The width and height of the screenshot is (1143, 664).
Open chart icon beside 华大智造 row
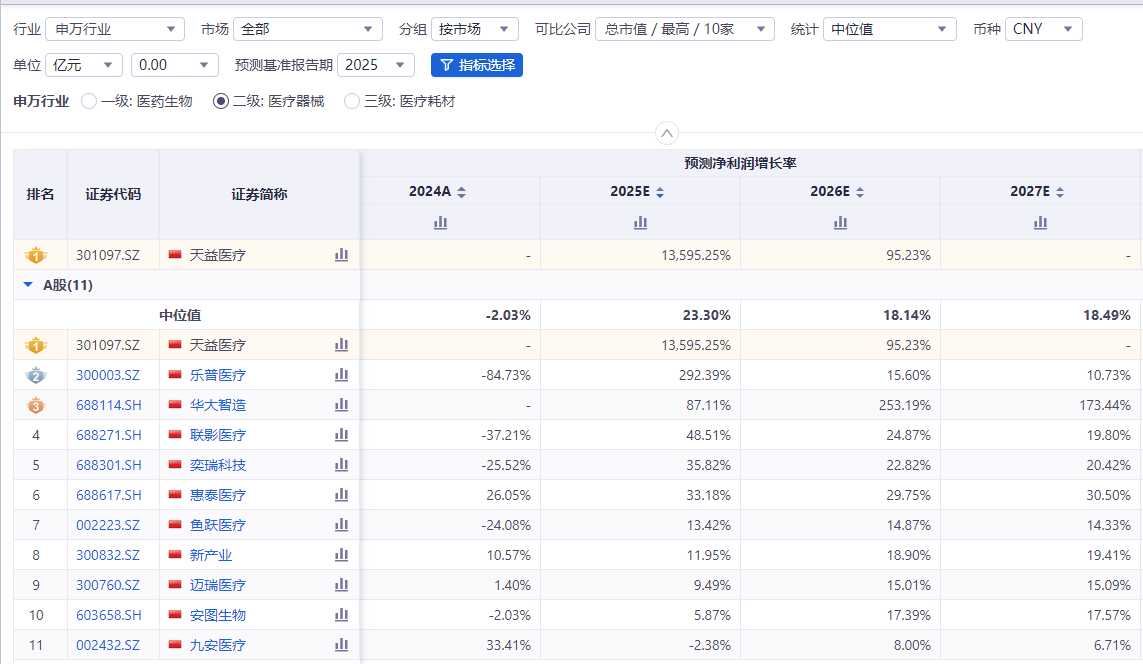(341, 405)
